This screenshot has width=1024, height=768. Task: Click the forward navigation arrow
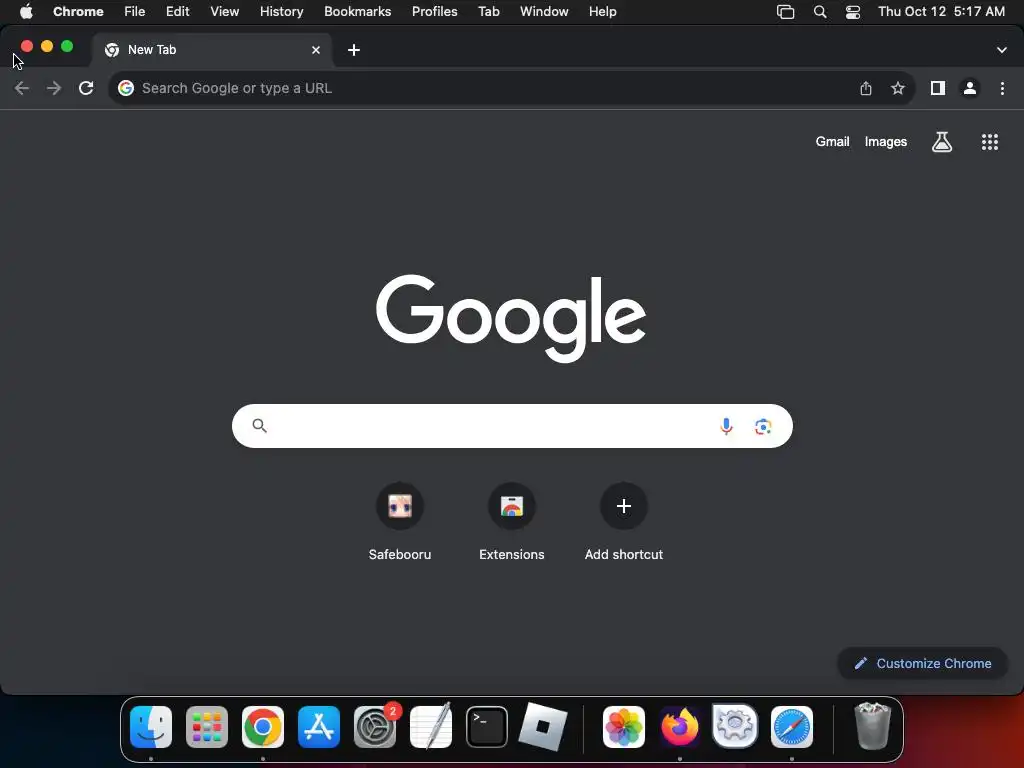pyautogui.click(x=54, y=88)
